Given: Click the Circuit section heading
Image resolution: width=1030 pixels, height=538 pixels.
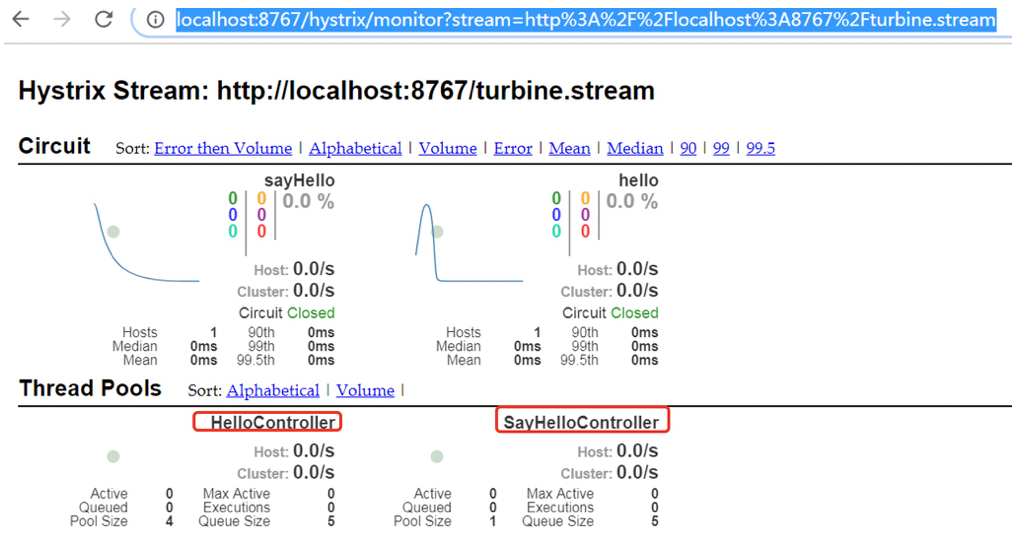Looking at the screenshot, I should (55, 146).
